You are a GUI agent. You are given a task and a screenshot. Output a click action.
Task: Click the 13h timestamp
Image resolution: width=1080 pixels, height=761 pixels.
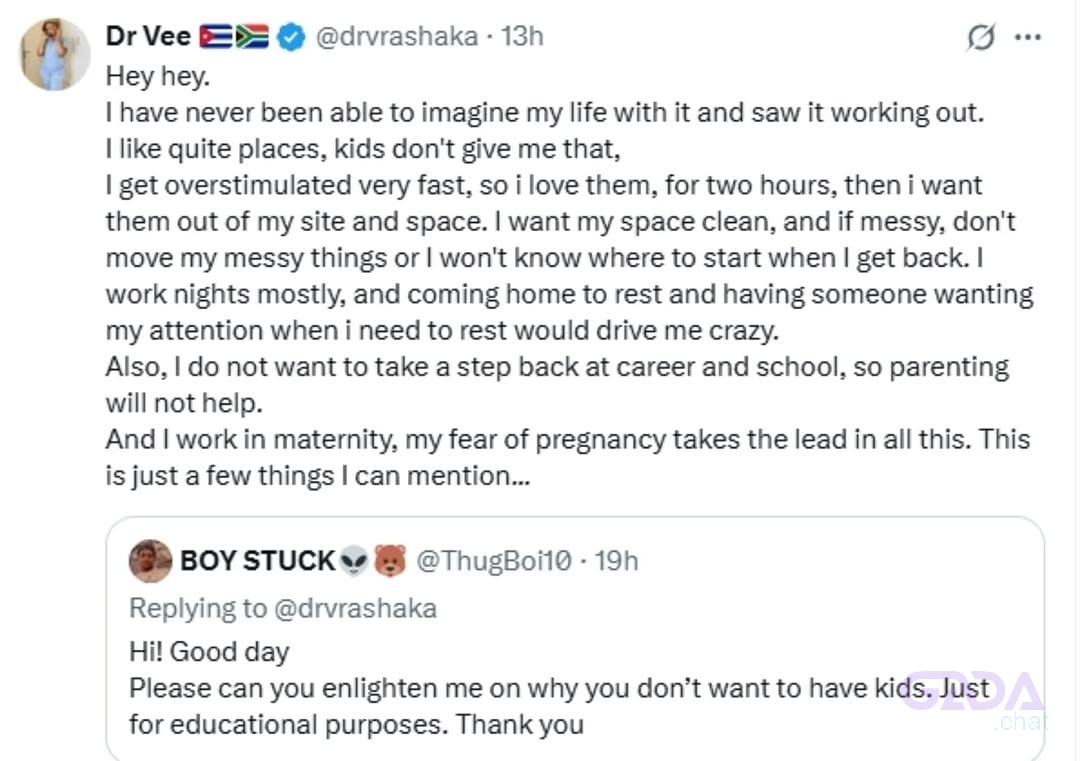tap(522, 36)
